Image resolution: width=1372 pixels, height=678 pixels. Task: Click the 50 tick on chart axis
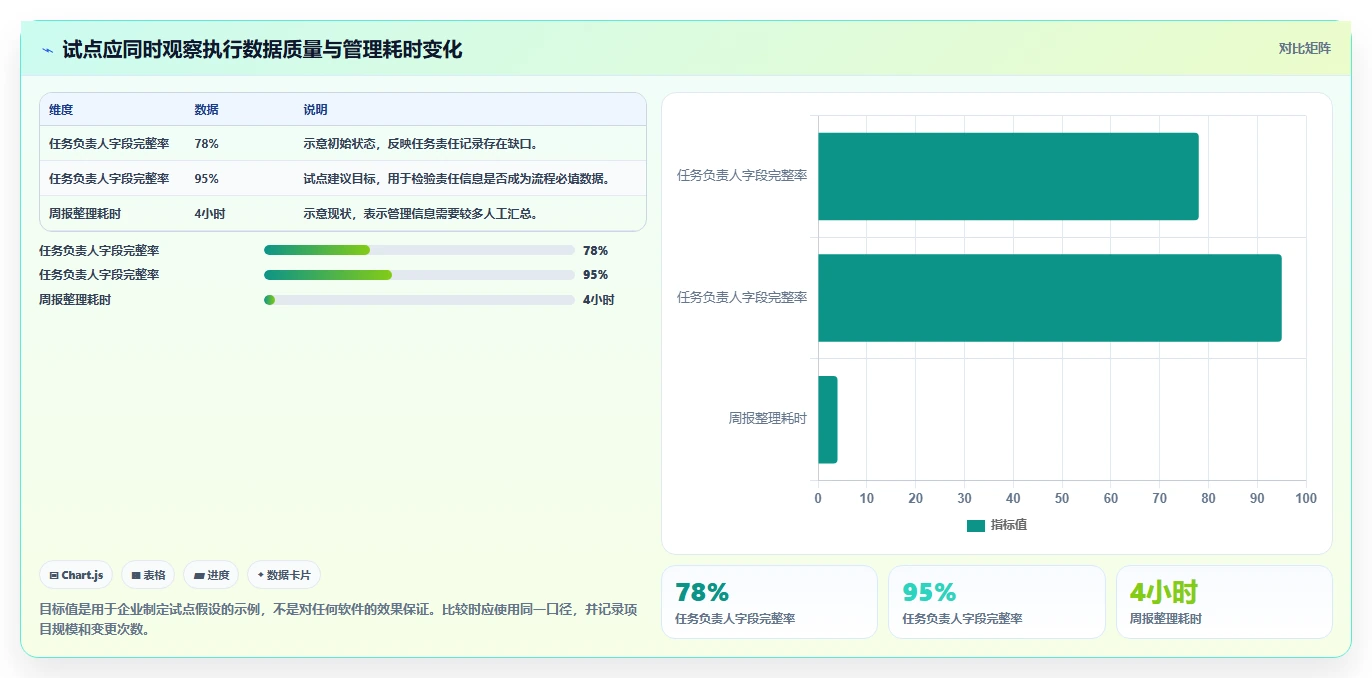point(1062,498)
